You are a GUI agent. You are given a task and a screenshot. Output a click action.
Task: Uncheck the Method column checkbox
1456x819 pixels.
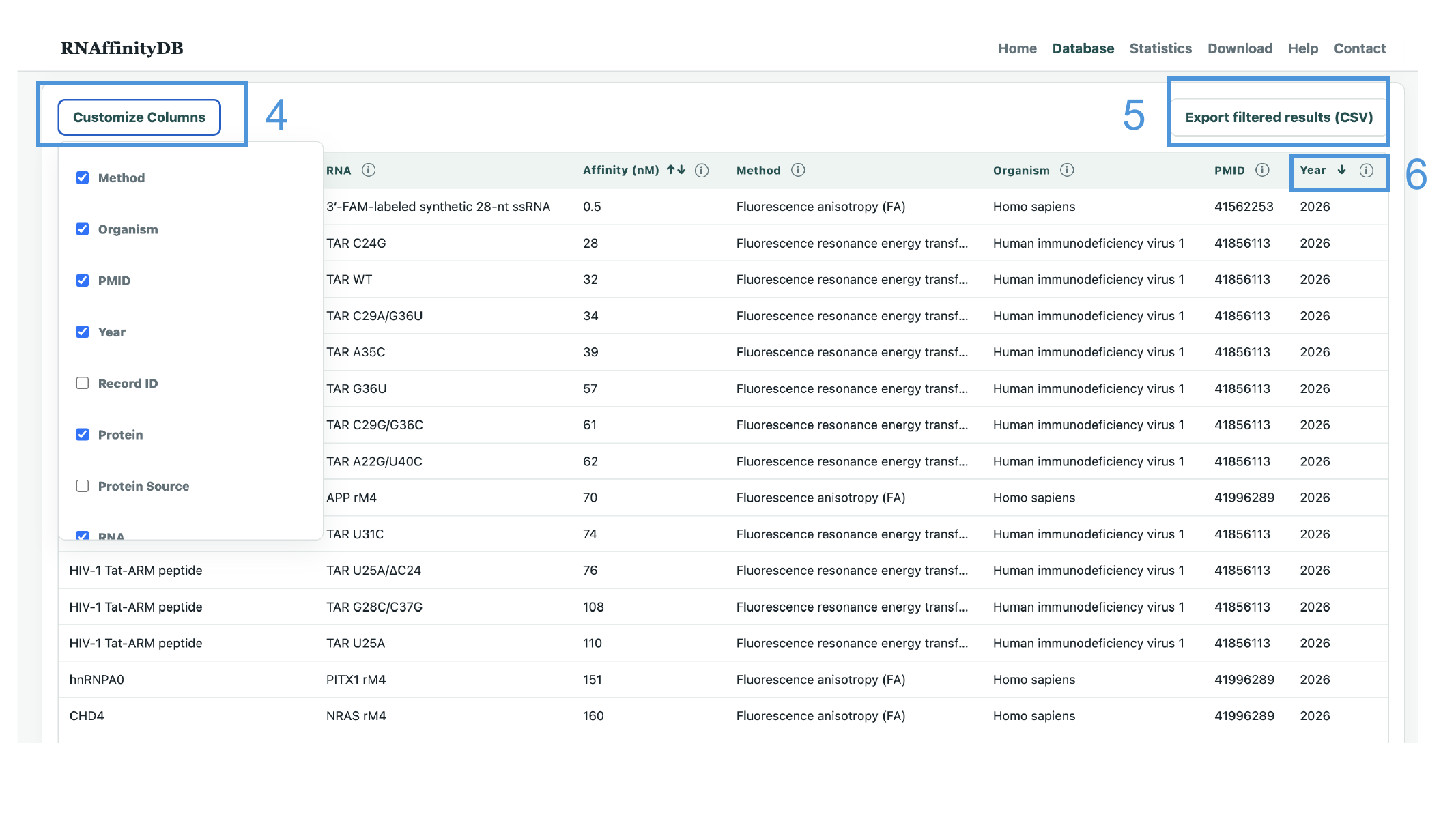[x=83, y=177]
